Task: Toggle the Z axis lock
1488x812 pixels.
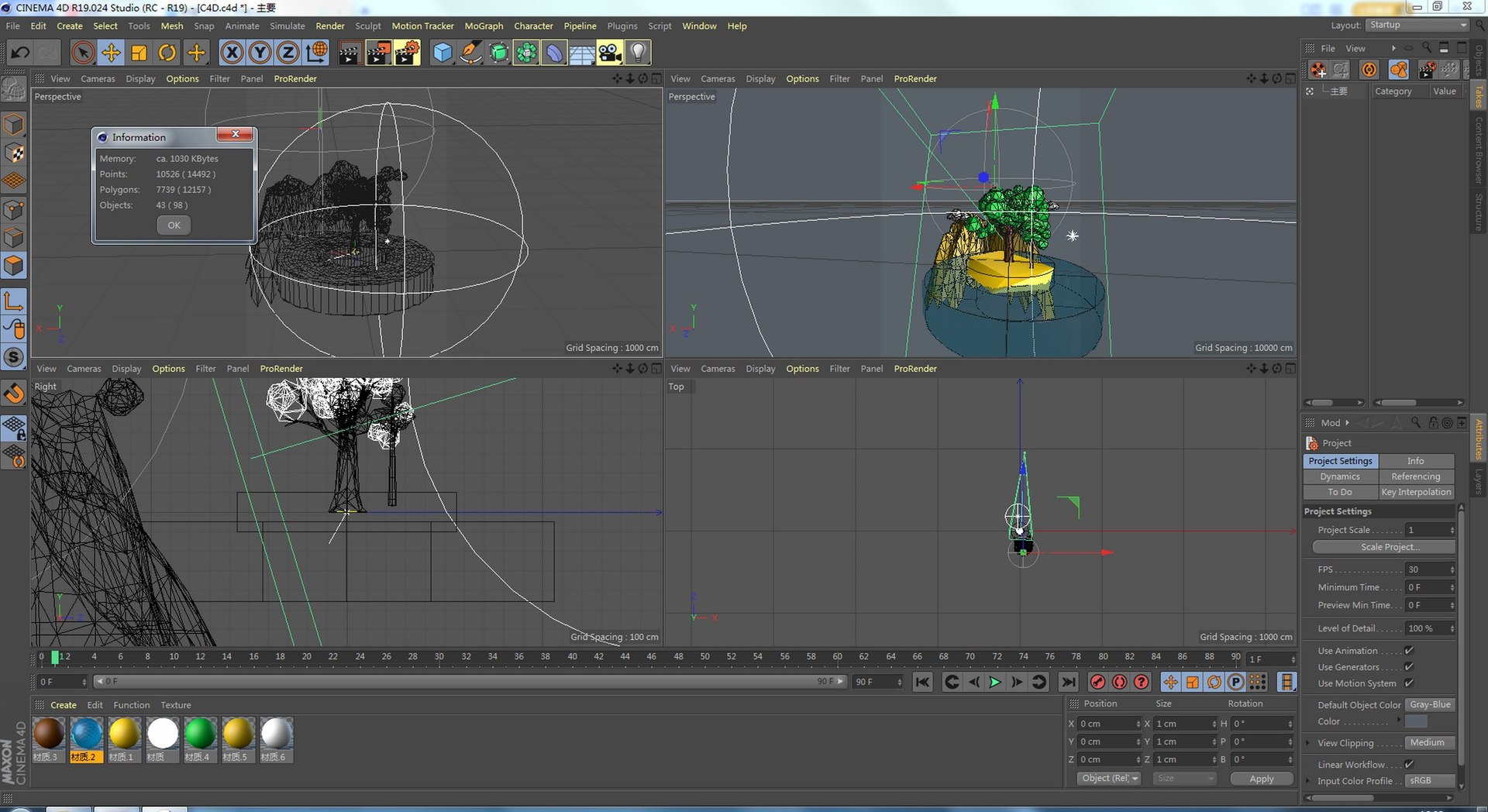Action: pos(288,53)
